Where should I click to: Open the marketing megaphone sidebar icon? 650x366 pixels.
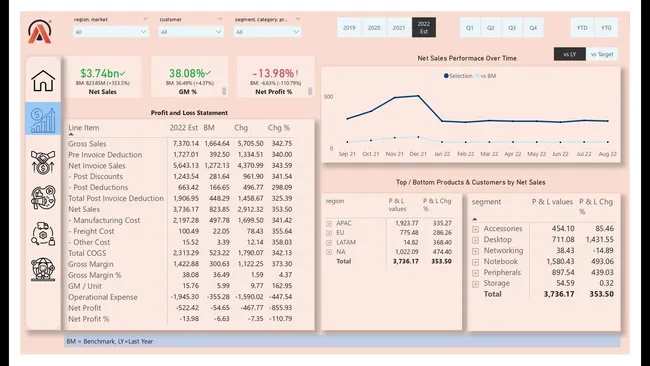tap(43, 197)
